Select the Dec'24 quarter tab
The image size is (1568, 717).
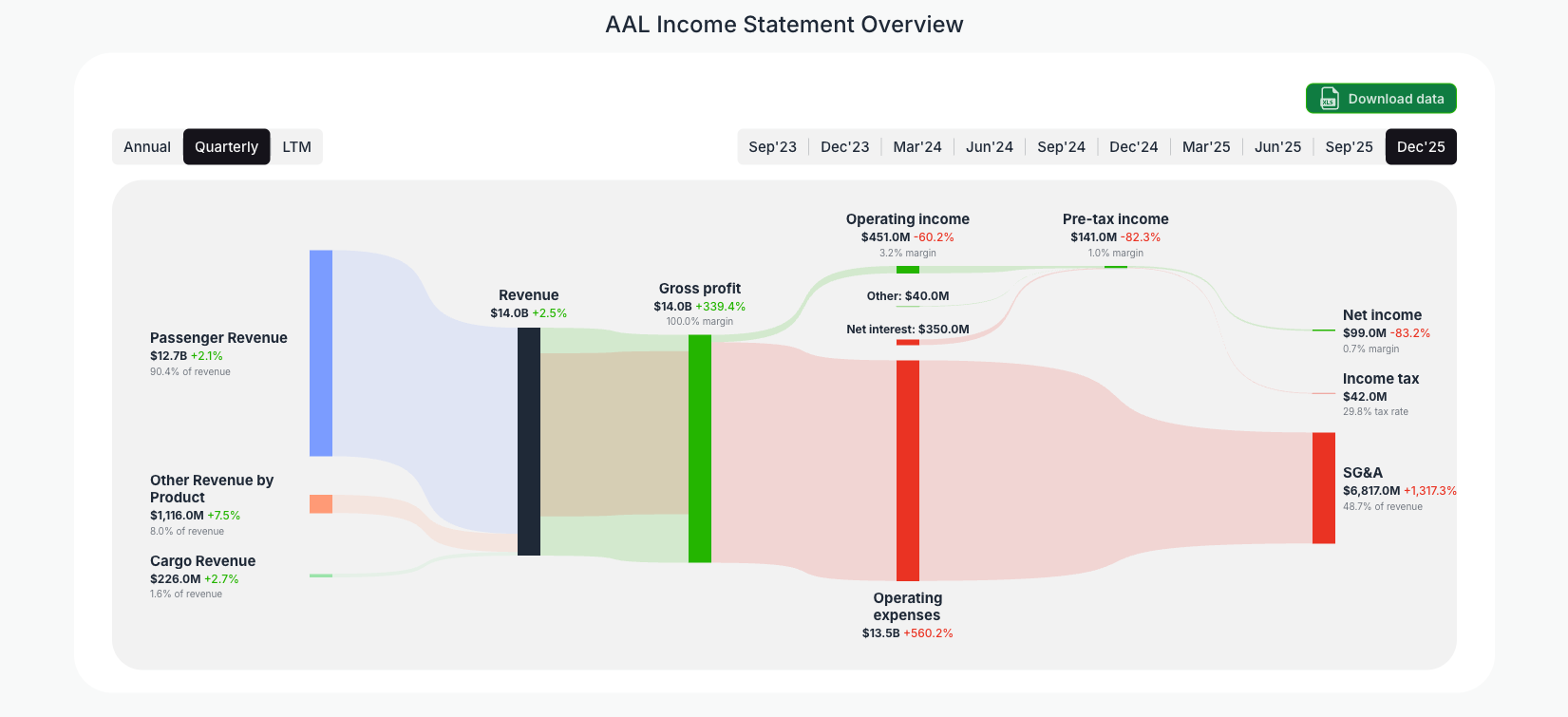click(x=1133, y=146)
